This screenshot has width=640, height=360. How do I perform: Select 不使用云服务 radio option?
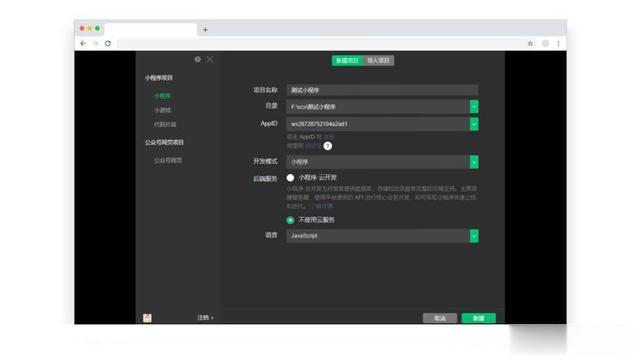click(x=290, y=220)
